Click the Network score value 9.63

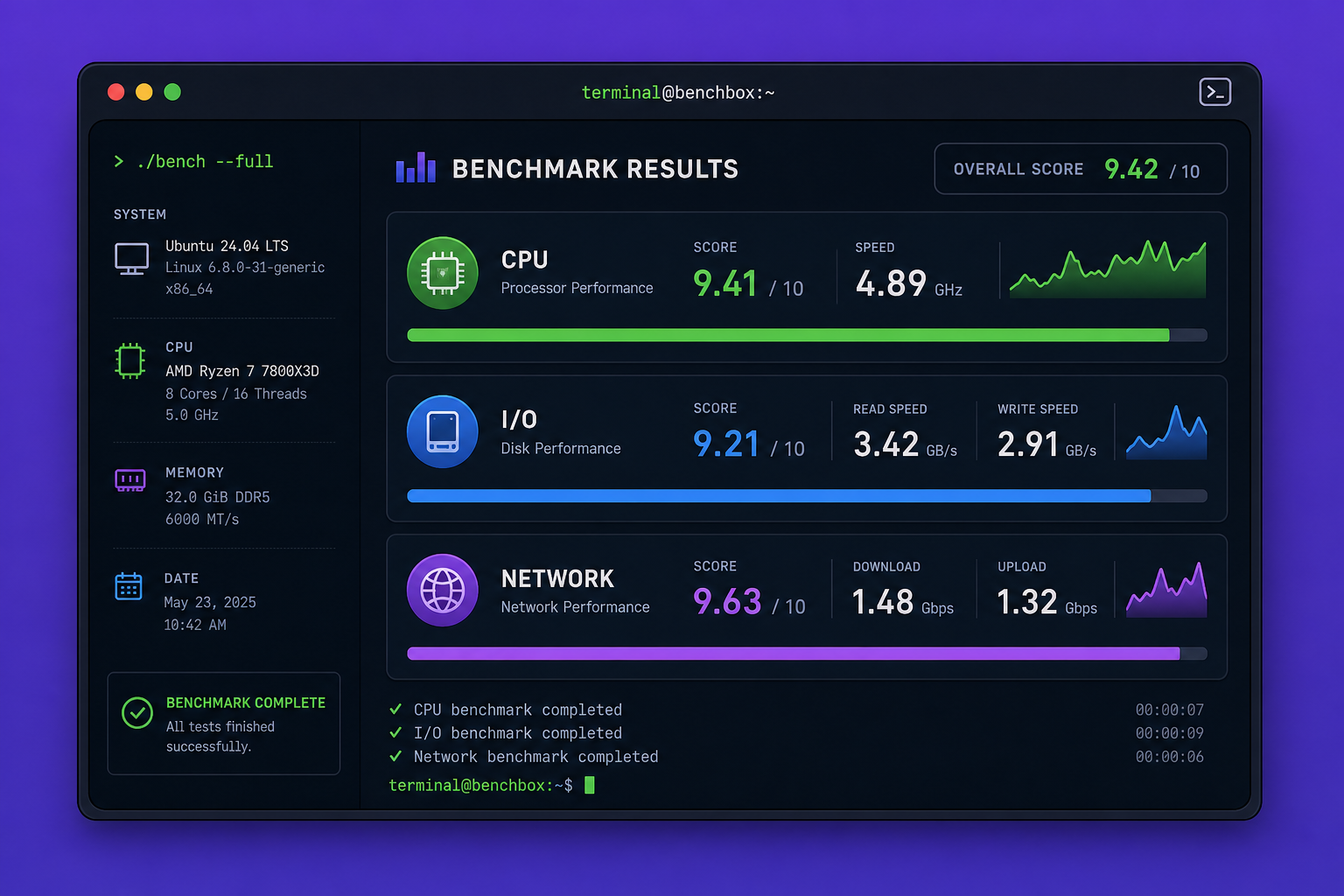click(727, 602)
